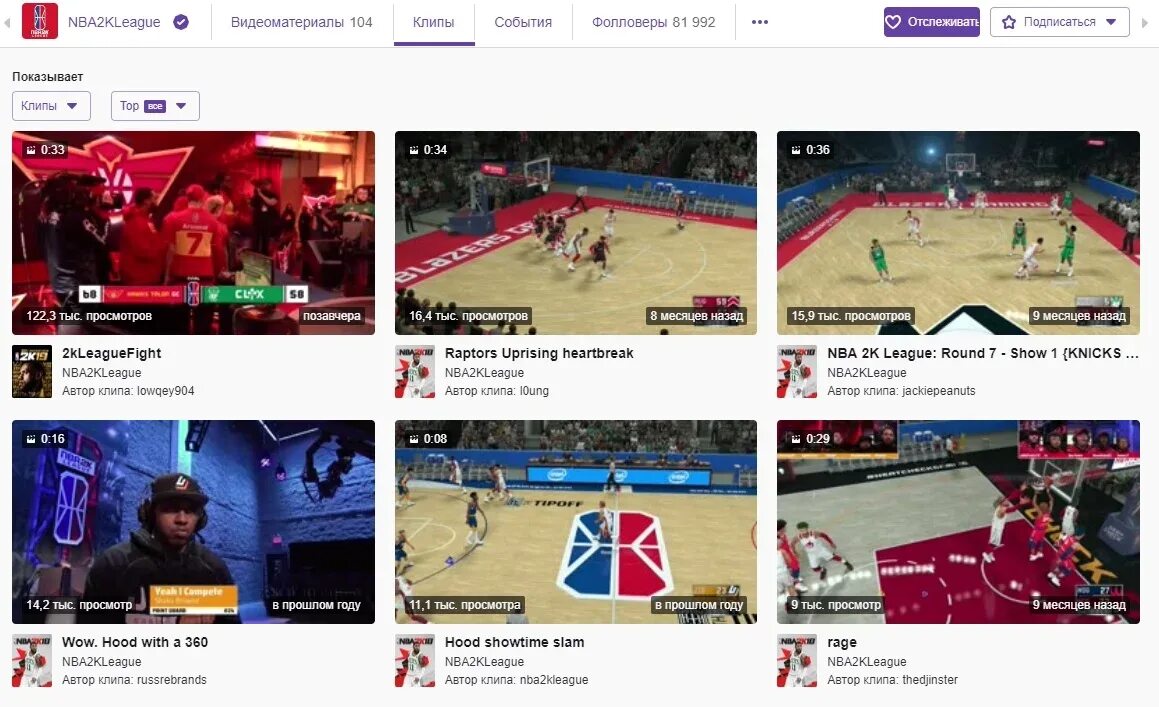The width and height of the screenshot is (1159, 707).
Task: Open the Видеоматериалы 104 tab
Action: pos(302,22)
